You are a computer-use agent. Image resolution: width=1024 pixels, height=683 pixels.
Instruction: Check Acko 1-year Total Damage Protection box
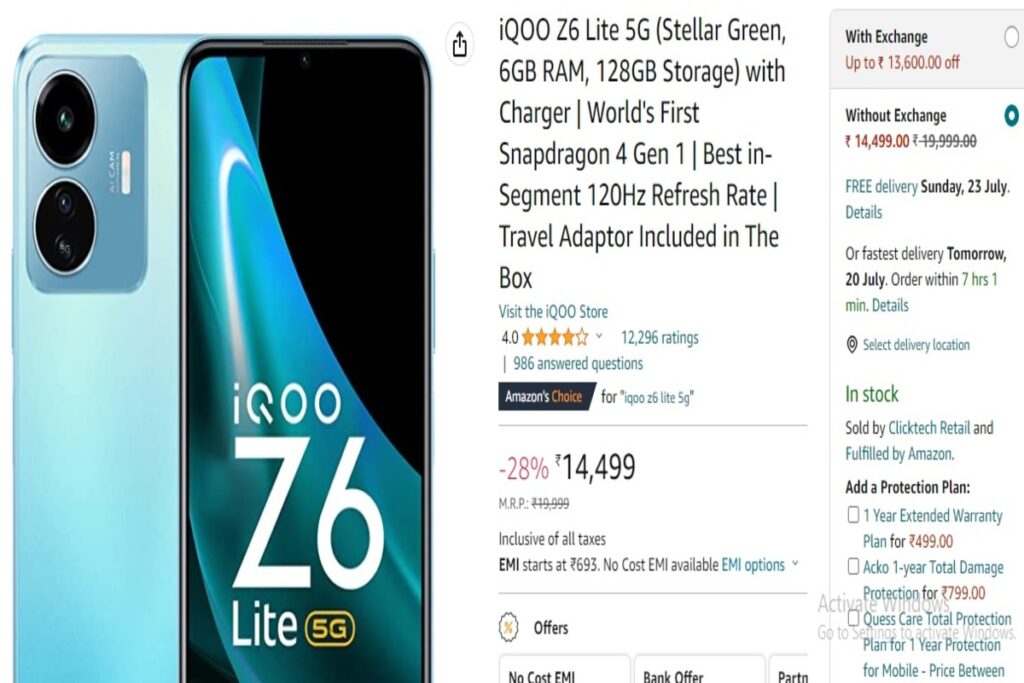(853, 566)
